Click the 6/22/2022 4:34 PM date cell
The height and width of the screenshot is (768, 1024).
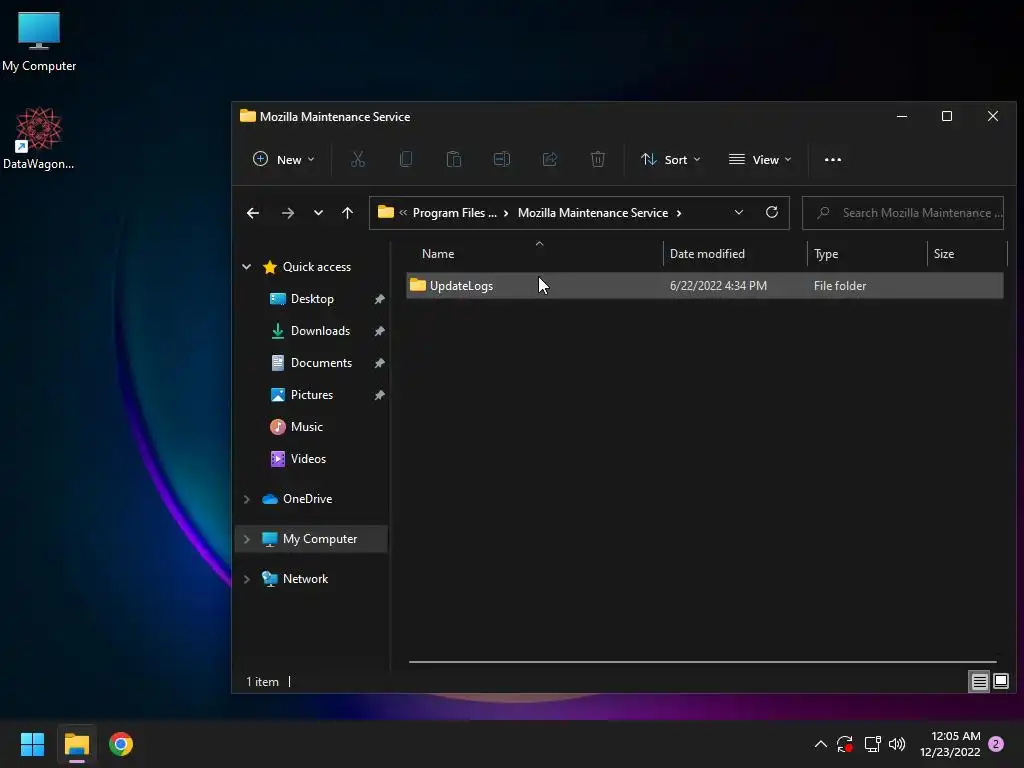[x=718, y=286]
